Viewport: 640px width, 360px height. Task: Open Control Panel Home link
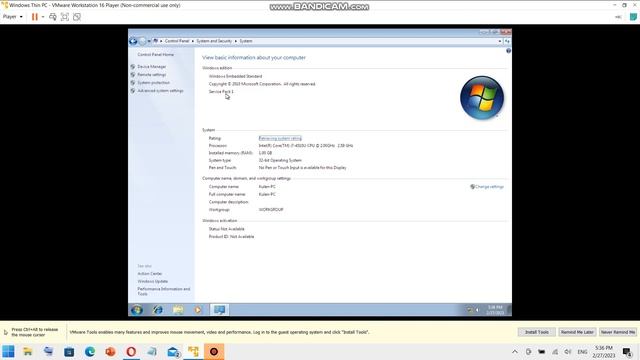click(x=156, y=55)
